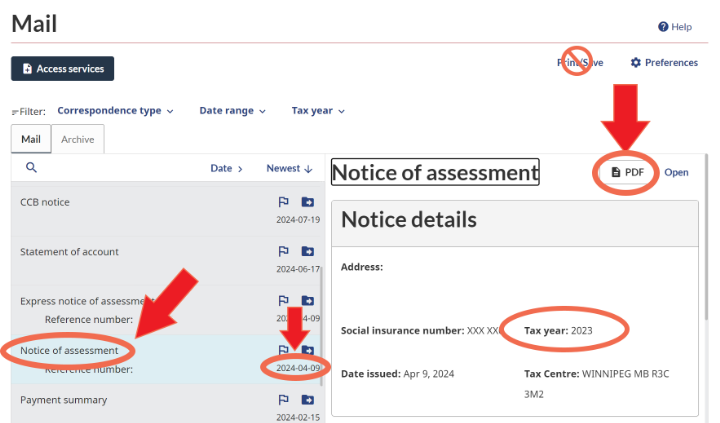Expand the Correspondence type filter
This screenshot has height=423, width=720.
(115, 111)
